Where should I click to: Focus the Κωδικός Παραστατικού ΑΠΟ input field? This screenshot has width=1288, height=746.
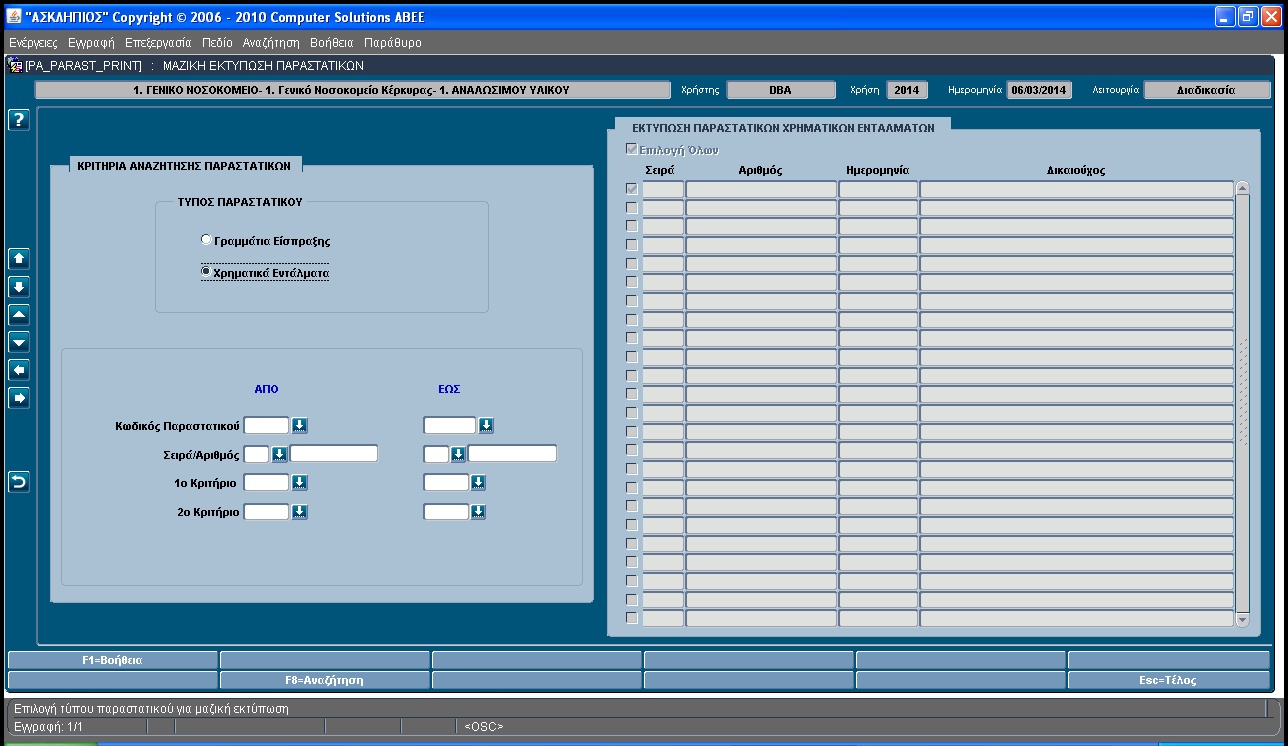(x=267, y=425)
